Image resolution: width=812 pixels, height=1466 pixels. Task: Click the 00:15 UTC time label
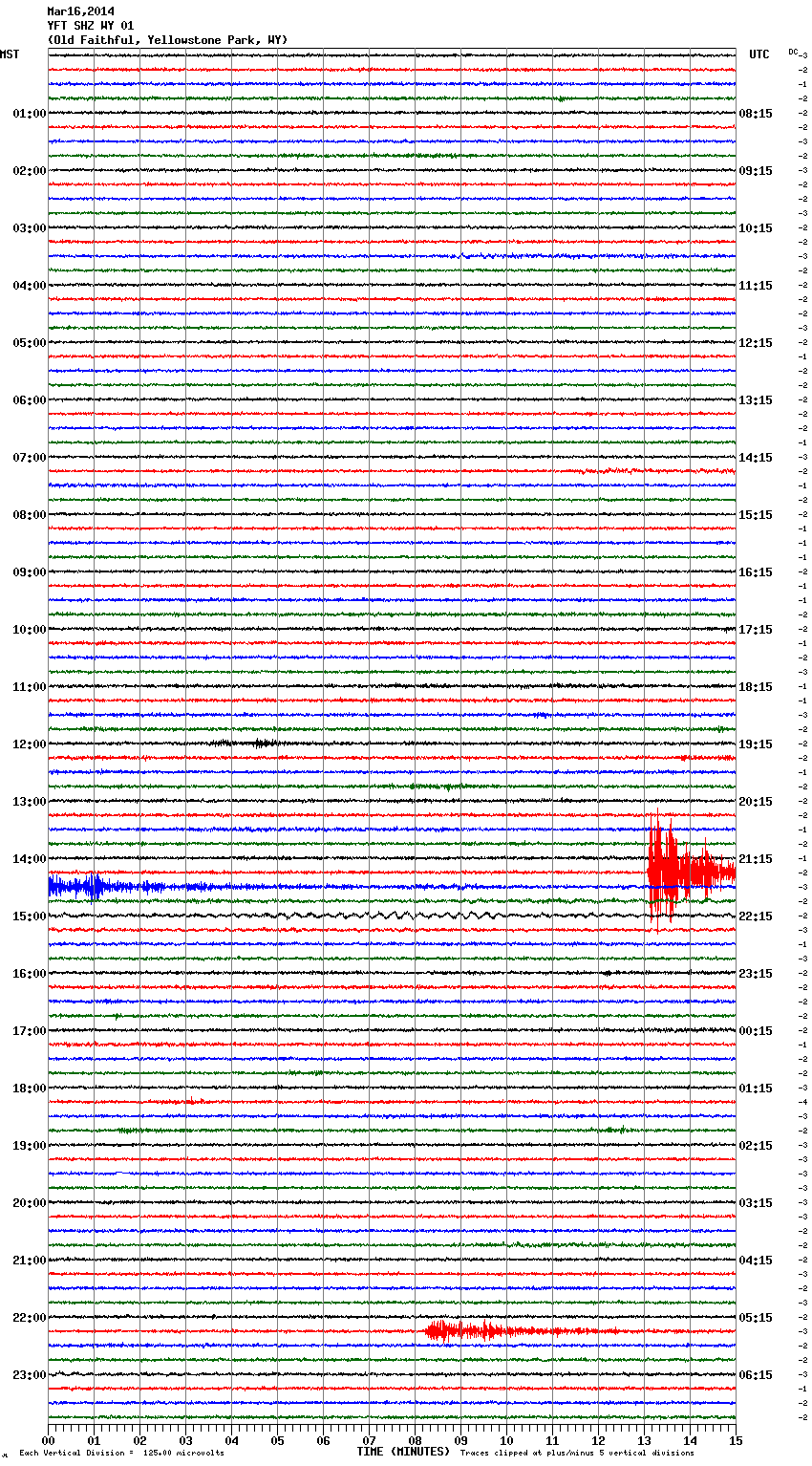tap(756, 1031)
